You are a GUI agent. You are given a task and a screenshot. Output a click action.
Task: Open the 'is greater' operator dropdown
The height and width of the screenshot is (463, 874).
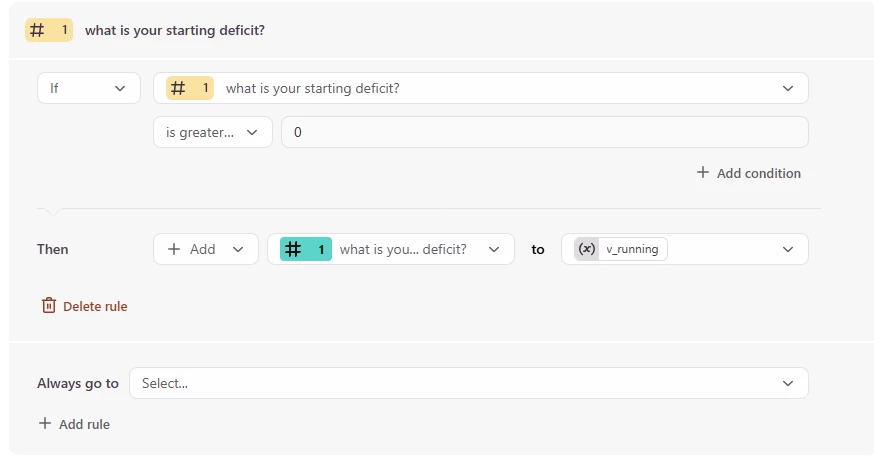(x=213, y=132)
